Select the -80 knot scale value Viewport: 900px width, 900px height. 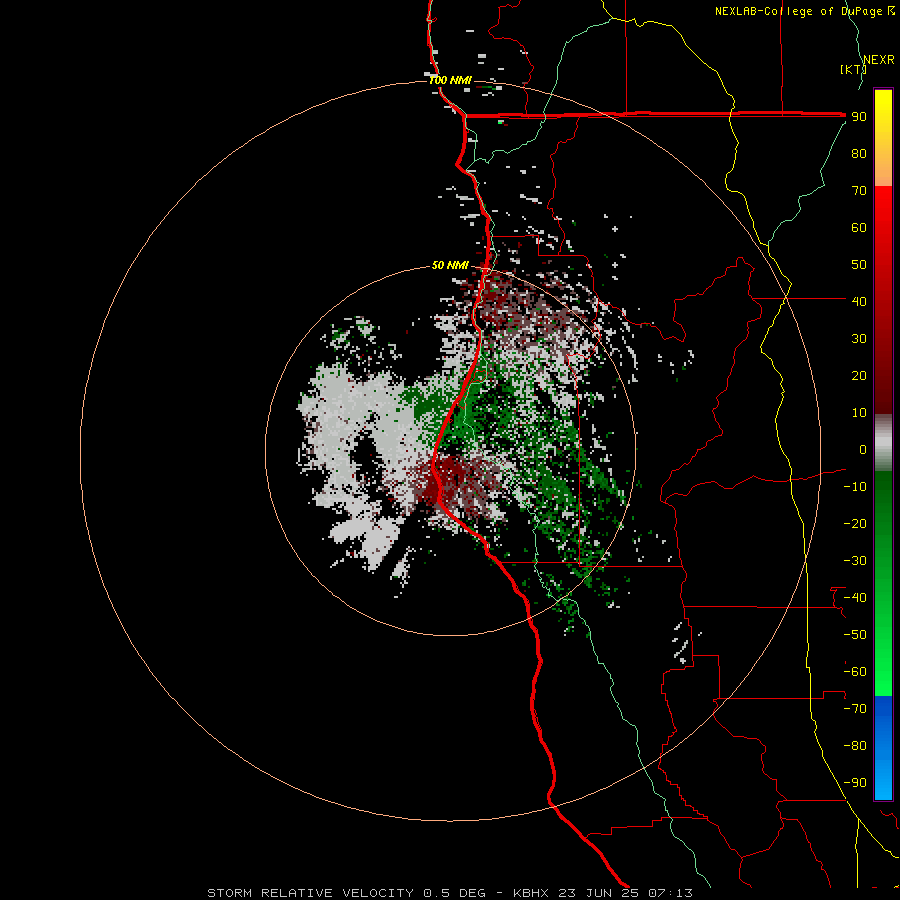point(855,746)
